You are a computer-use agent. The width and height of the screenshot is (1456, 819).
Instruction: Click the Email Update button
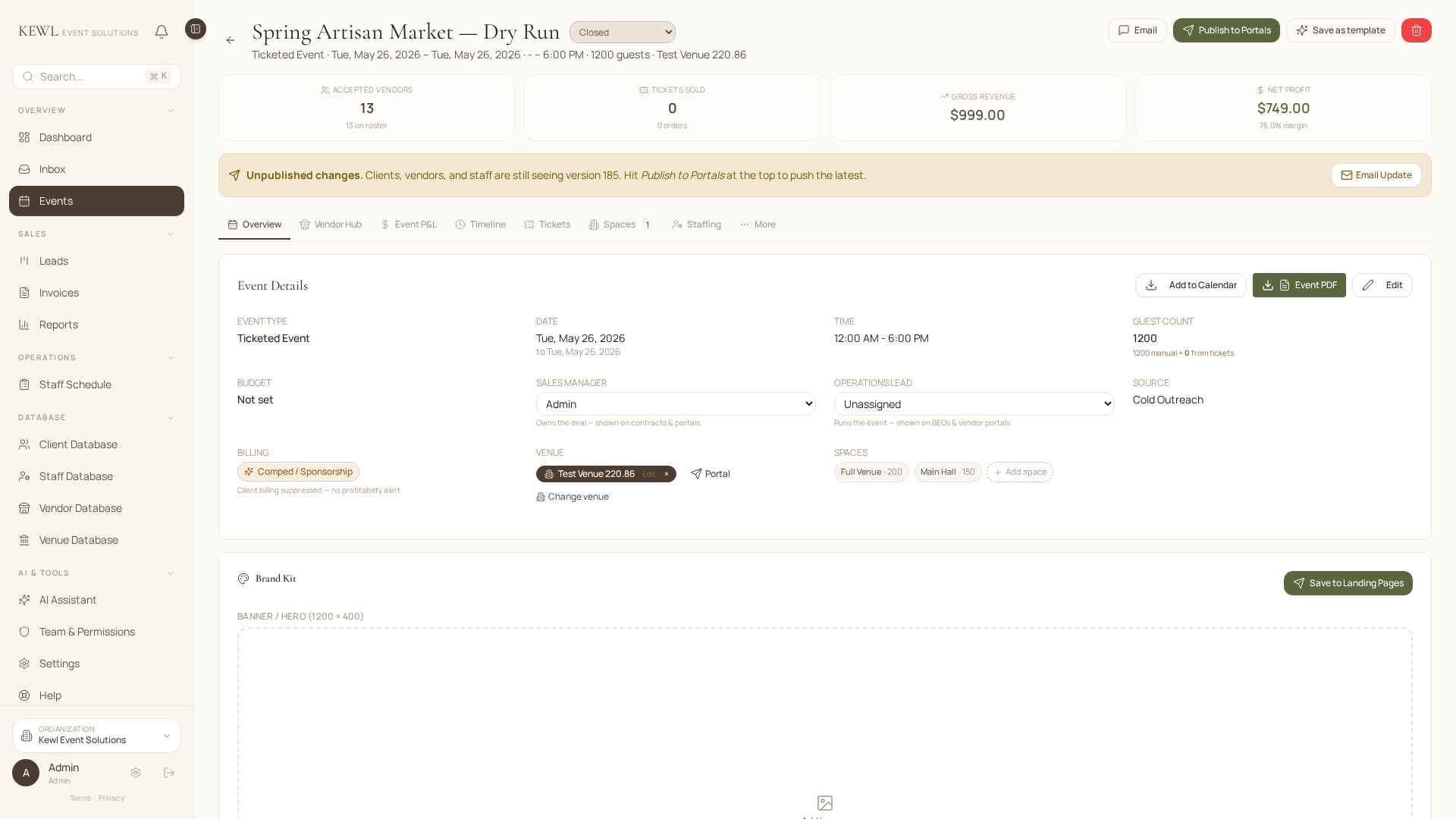point(1376,175)
